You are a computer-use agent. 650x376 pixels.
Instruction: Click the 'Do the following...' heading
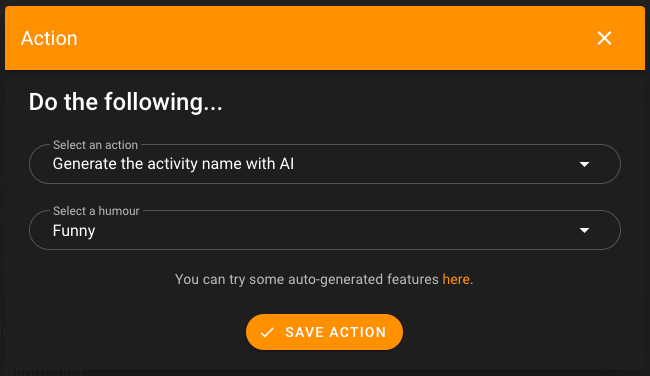[125, 102]
